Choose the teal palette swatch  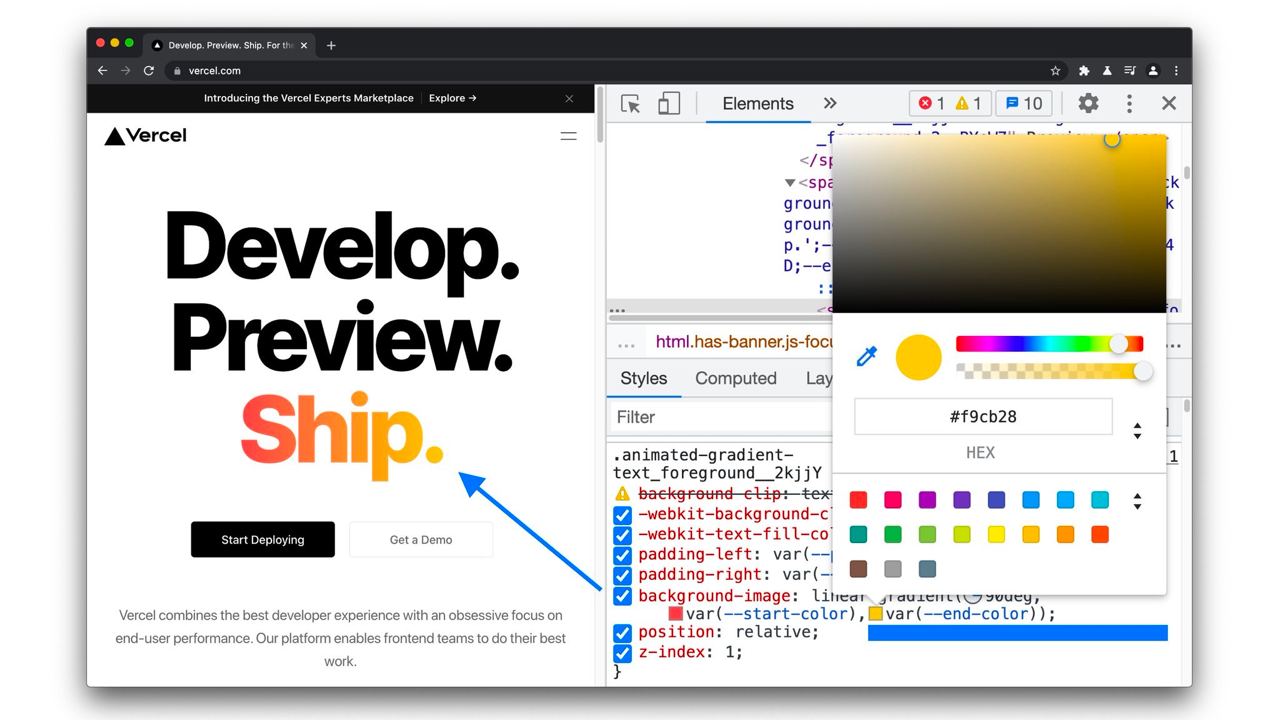858,535
